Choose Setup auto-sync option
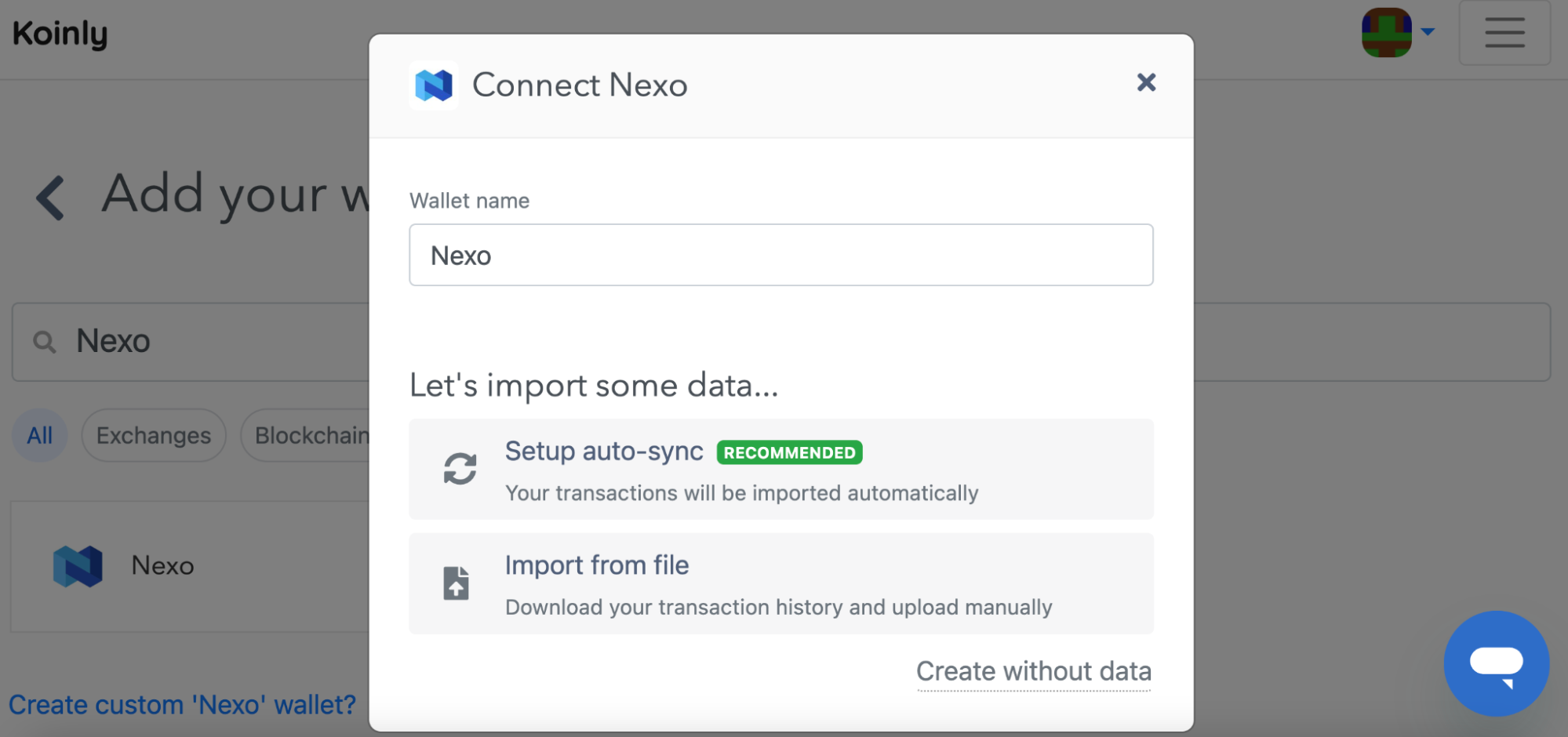 (x=781, y=469)
